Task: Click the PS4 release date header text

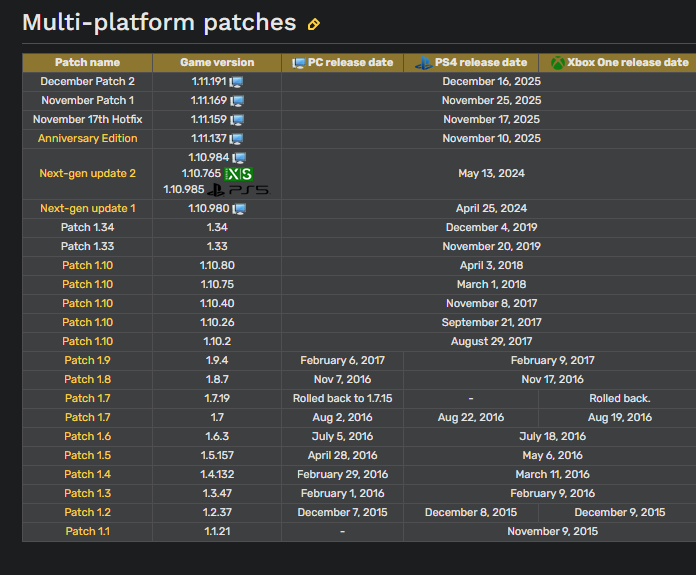Action: point(481,63)
